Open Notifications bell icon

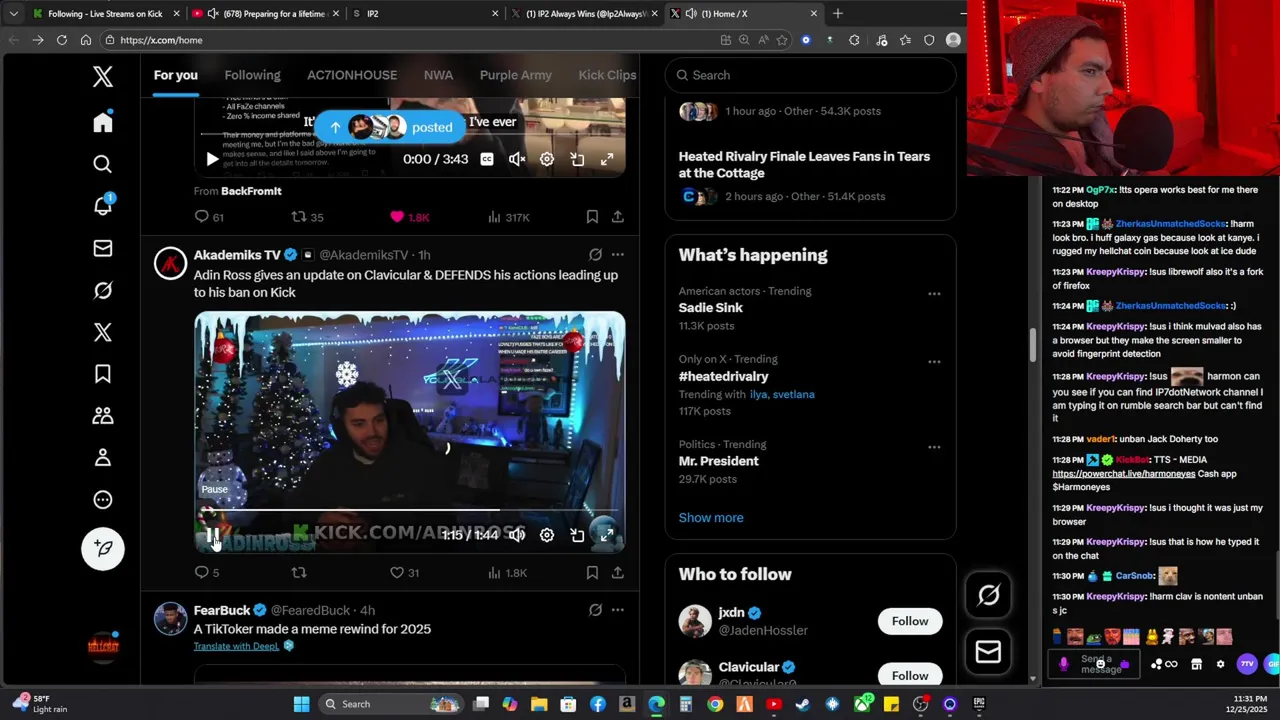[x=102, y=205]
